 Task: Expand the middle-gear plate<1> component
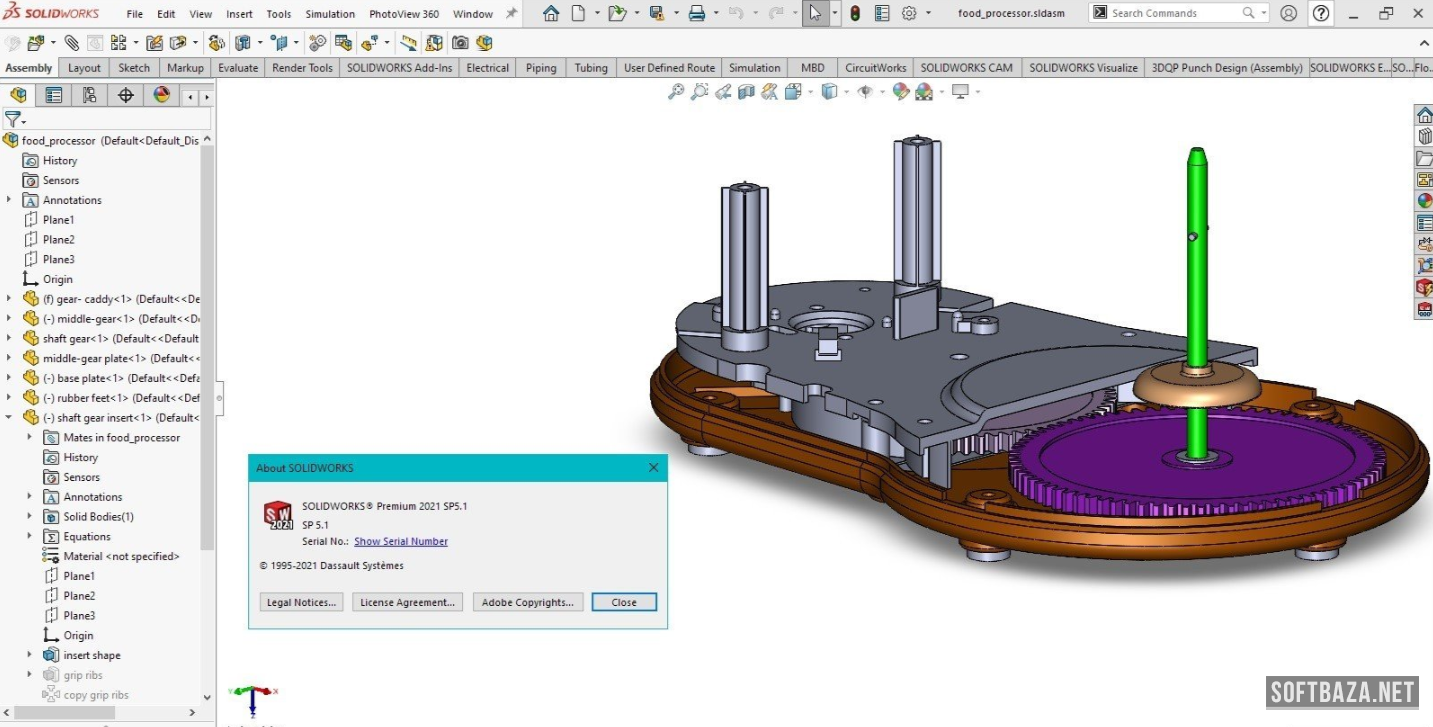click(x=9, y=358)
